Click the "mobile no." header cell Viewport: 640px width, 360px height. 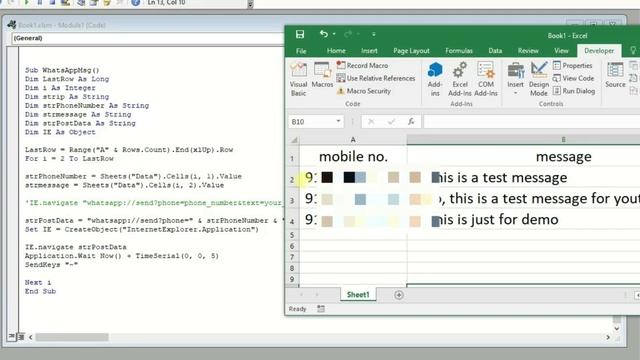[x=353, y=156]
